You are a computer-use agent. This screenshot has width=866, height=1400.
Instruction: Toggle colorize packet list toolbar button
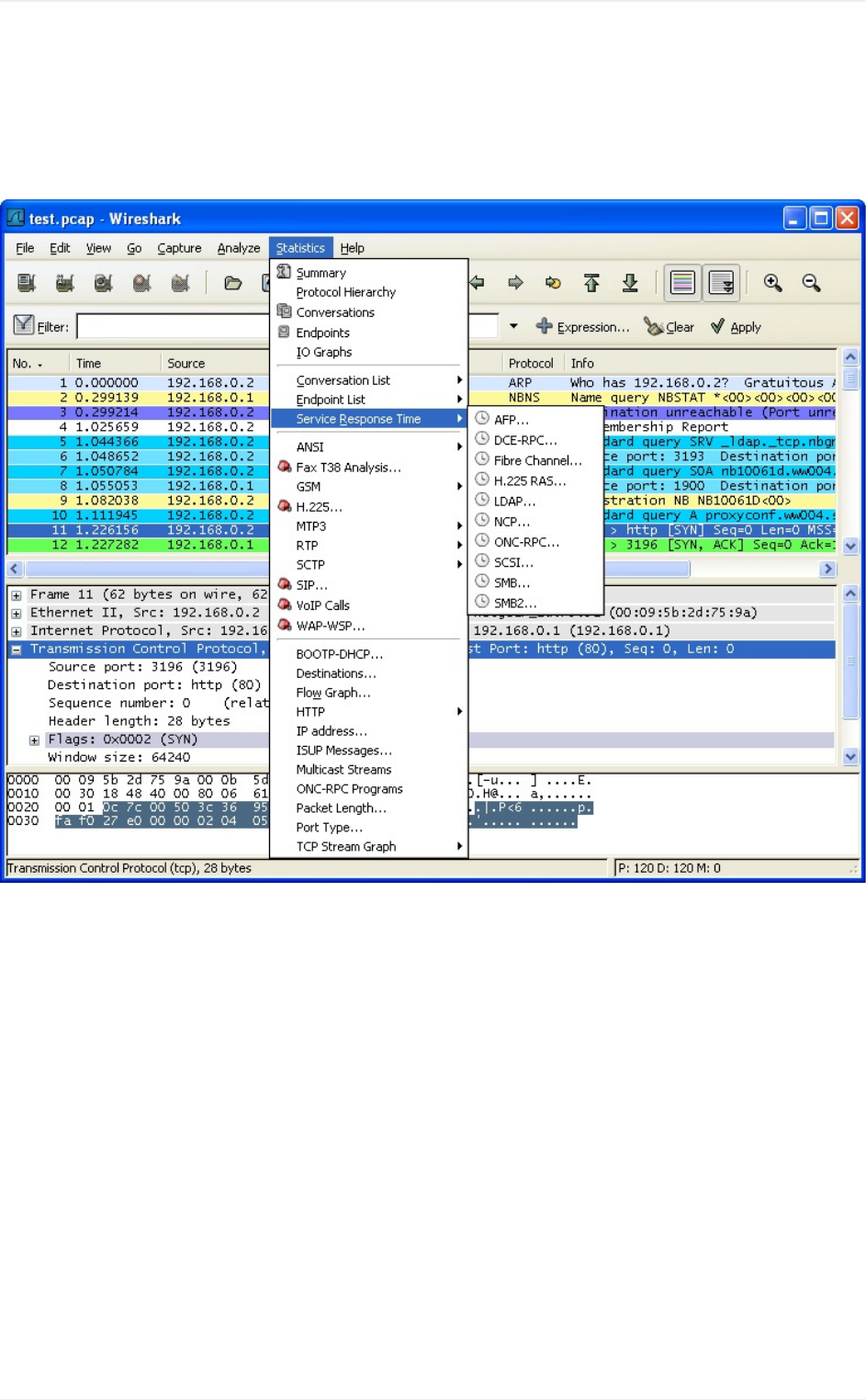[682, 283]
